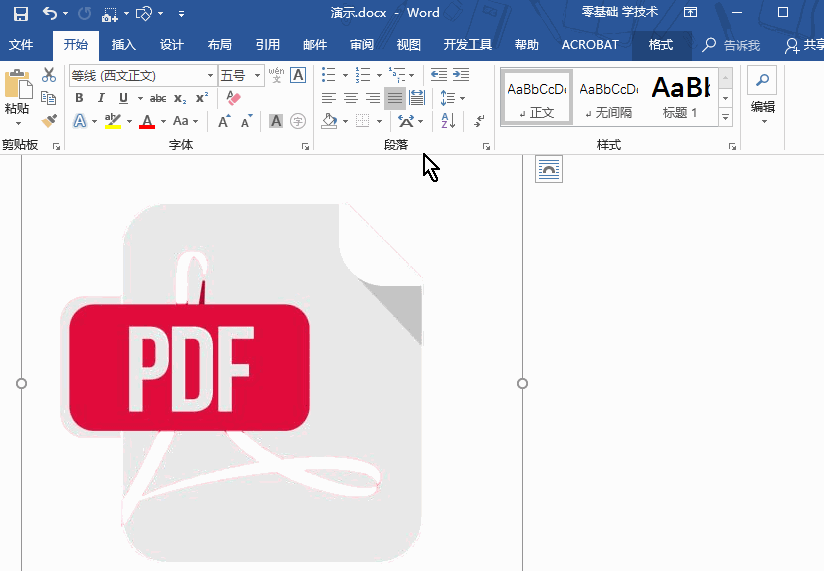This screenshot has width=824, height=571.
Task: Toggle Italic formatting
Action: coord(101,98)
